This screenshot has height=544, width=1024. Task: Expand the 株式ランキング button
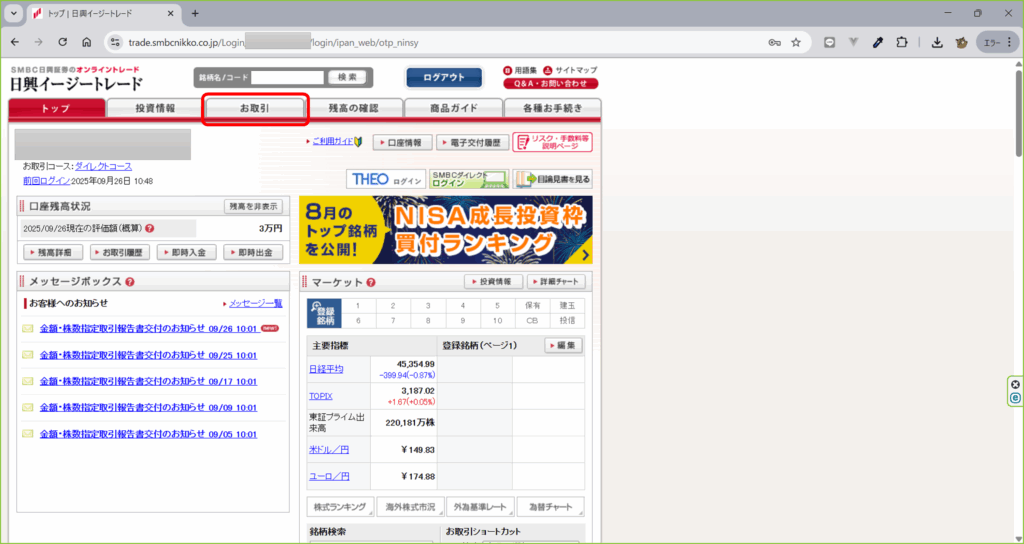pos(340,507)
